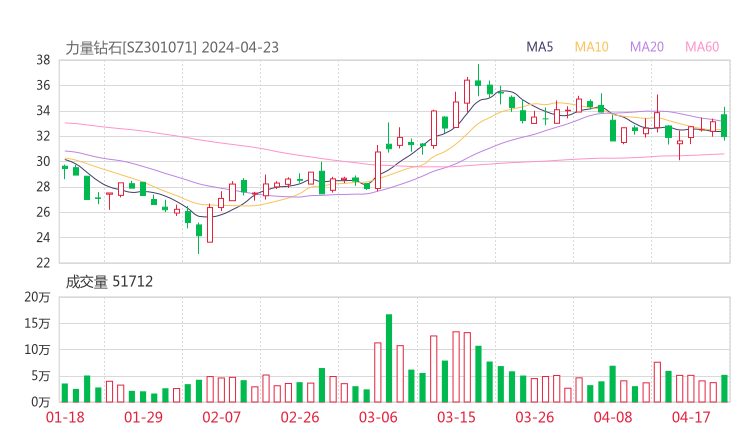The image size is (740, 440).
Task: Click the 02-07 date label
Action: (x=222, y=417)
